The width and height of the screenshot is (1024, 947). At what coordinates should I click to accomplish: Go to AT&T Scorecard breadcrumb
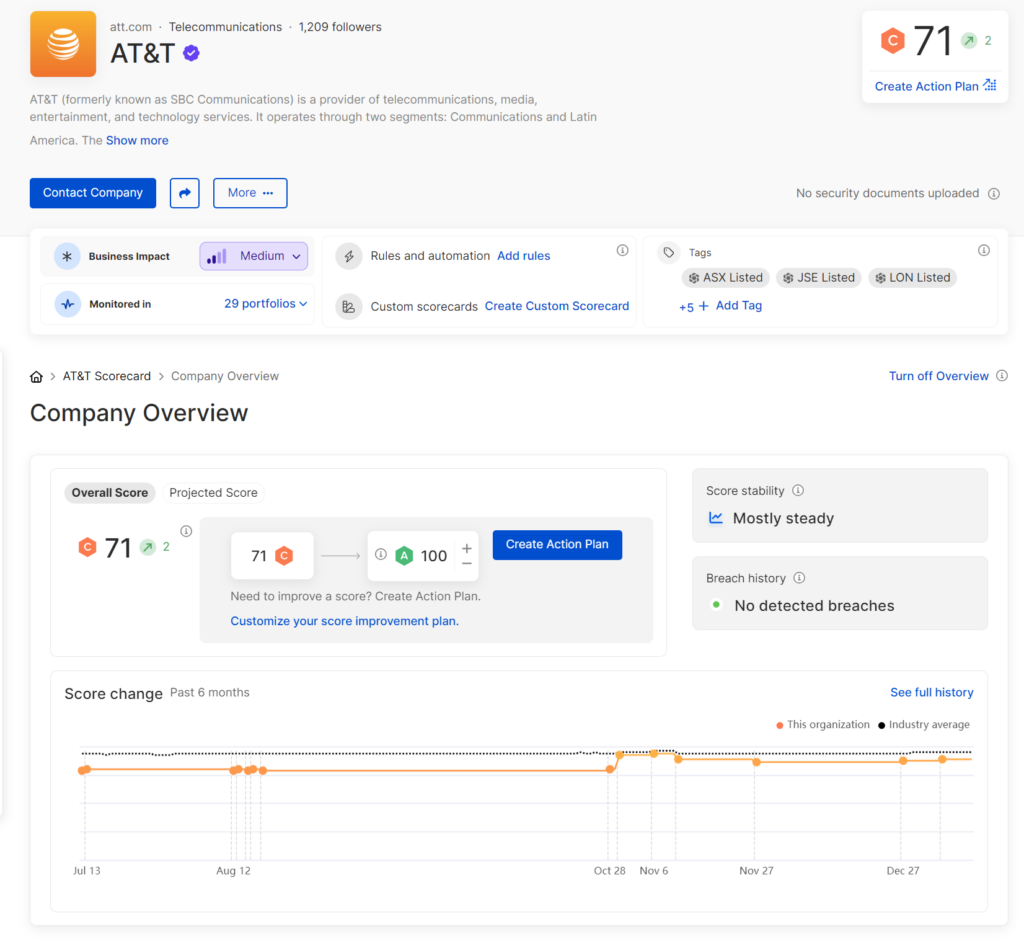pos(106,376)
